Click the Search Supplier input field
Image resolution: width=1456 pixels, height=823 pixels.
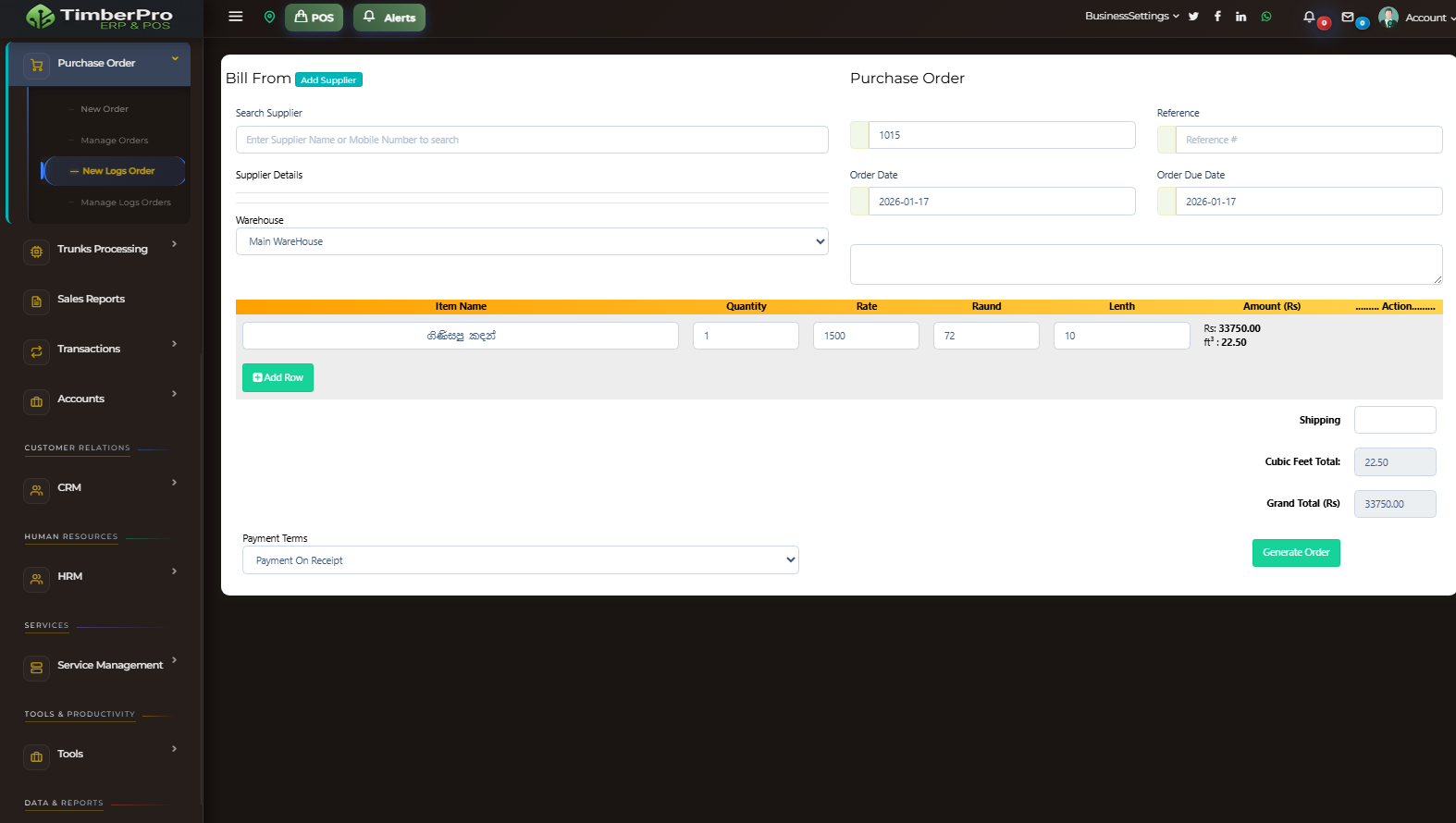532,140
